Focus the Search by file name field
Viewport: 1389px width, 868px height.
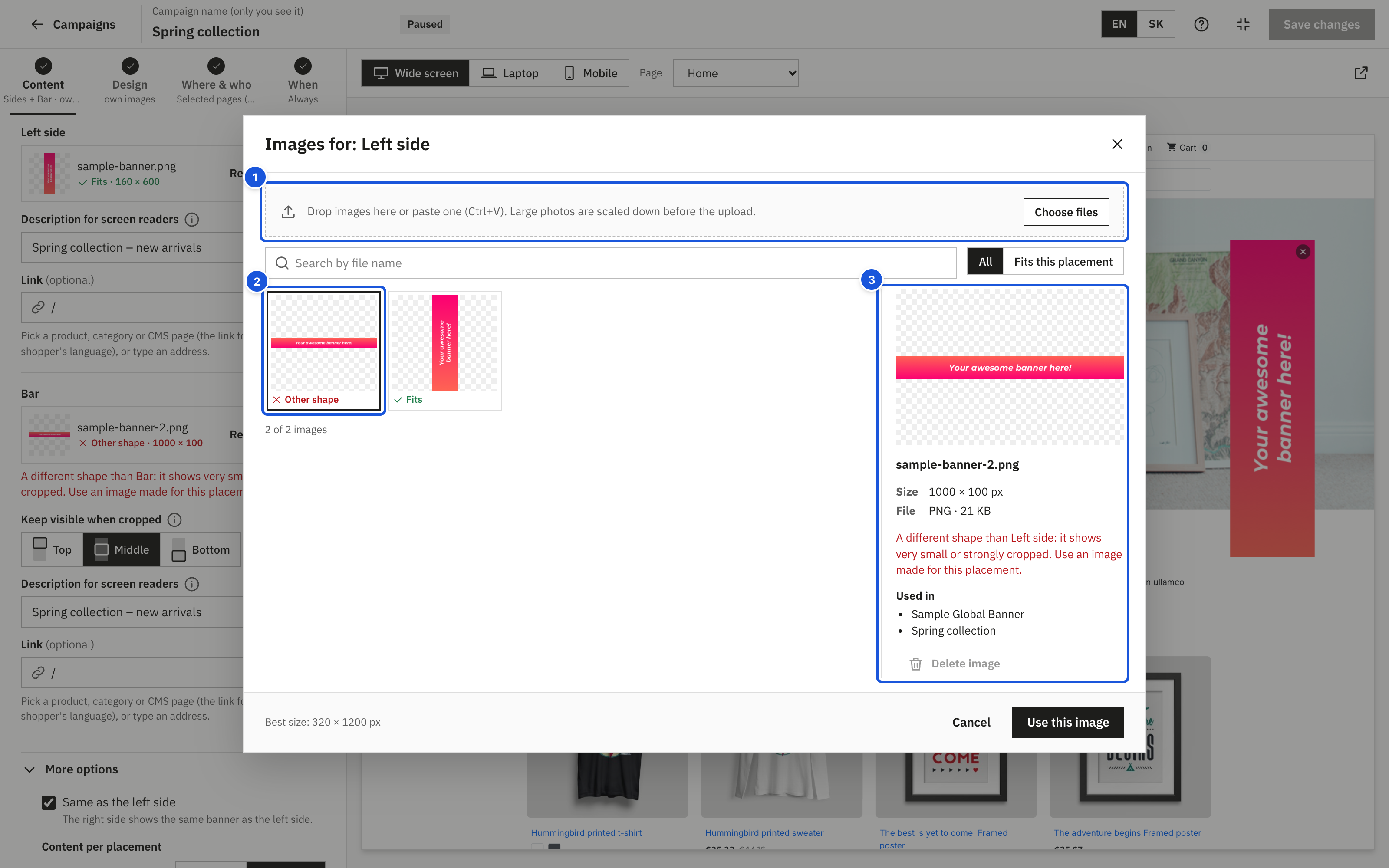[610, 263]
